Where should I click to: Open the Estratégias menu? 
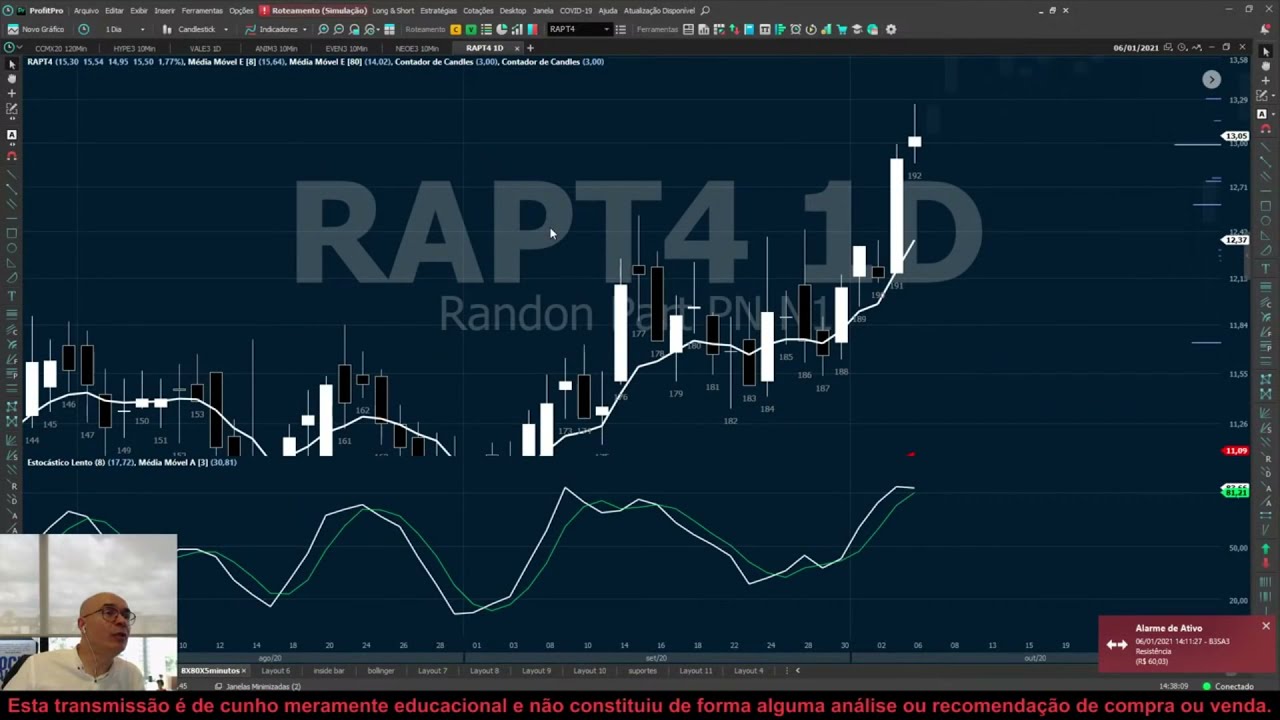point(439,10)
